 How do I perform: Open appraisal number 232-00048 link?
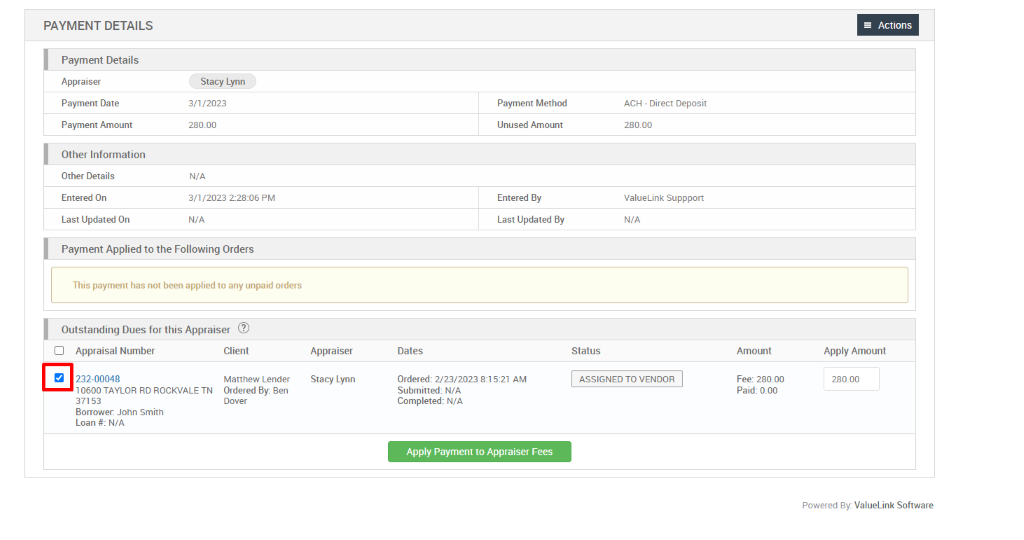[97, 379]
